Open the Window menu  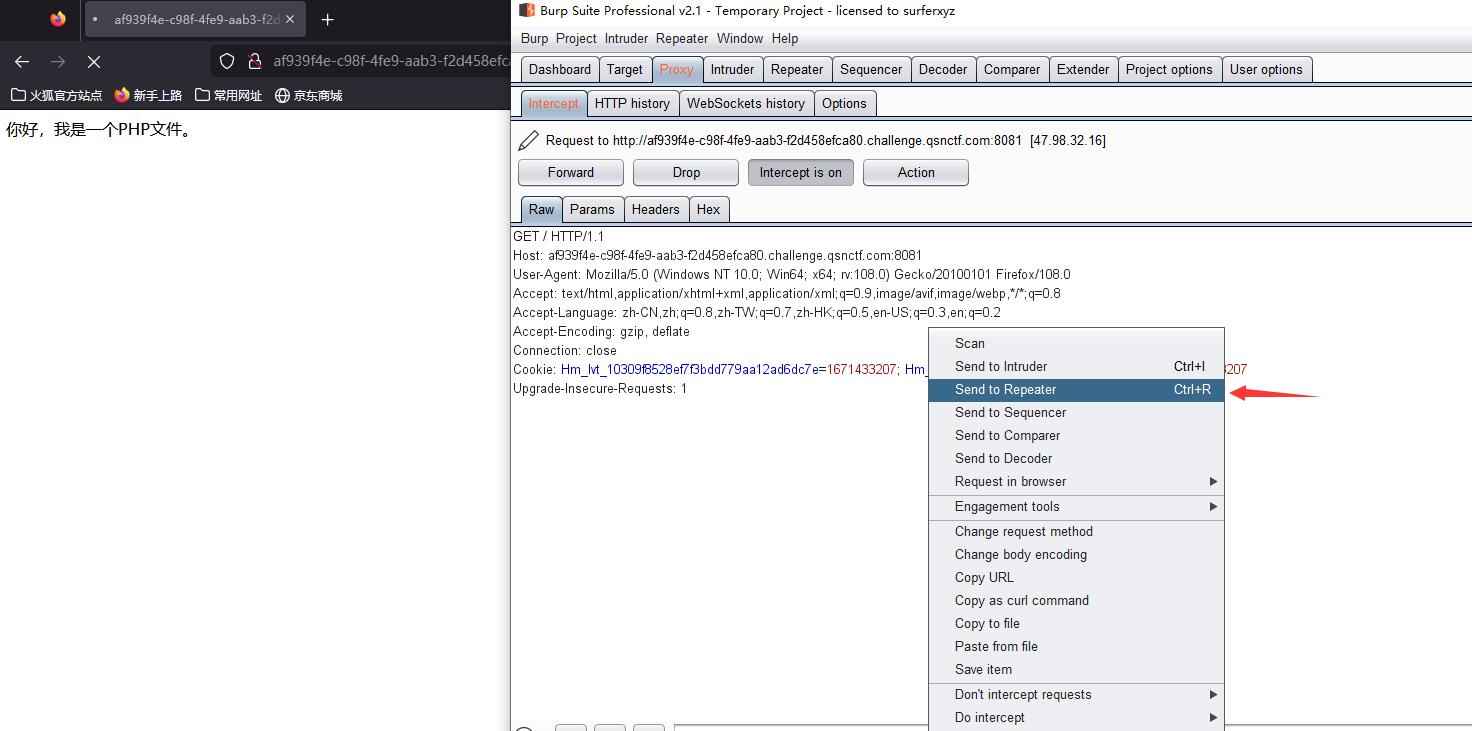[740, 38]
